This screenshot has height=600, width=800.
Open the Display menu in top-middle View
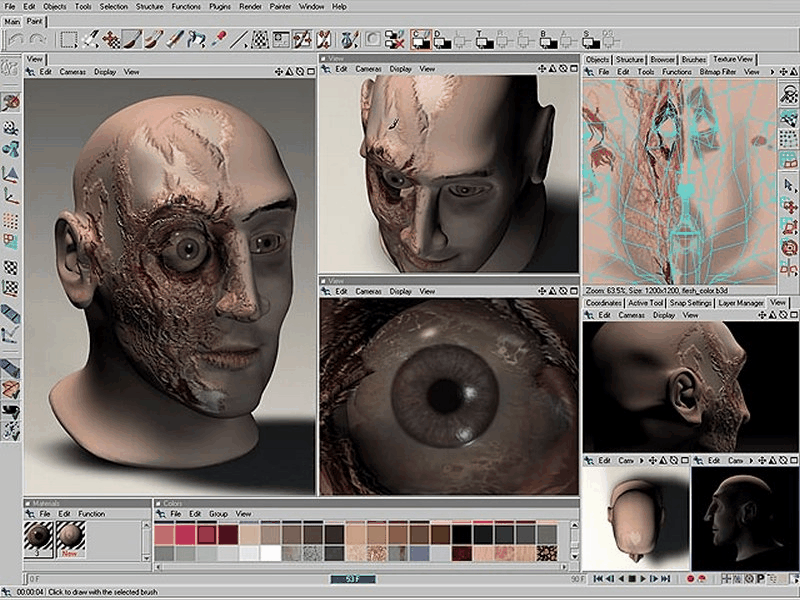tap(401, 68)
